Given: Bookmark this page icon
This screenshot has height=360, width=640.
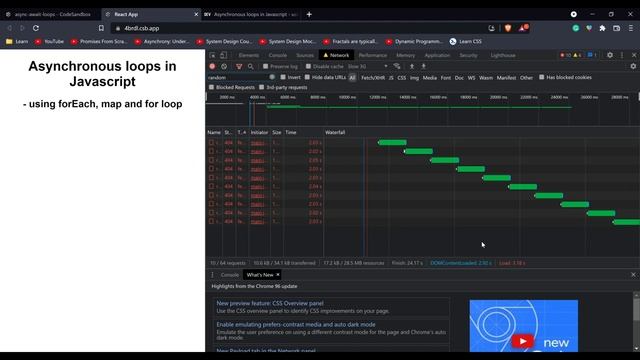Looking at the screenshot, I should point(101,28).
